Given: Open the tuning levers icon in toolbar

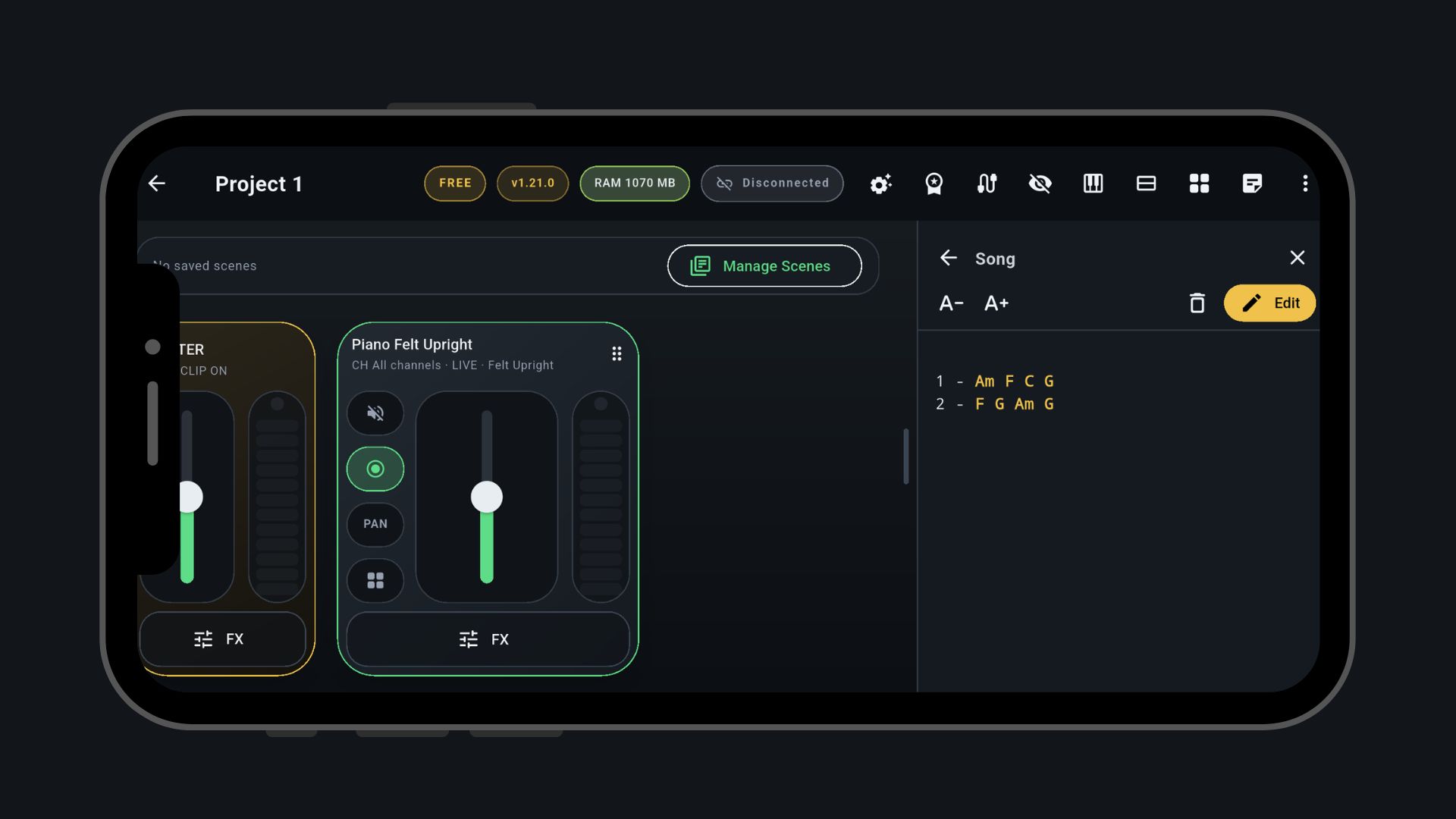Looking at the screenshot, I should (x=987, y=184).
